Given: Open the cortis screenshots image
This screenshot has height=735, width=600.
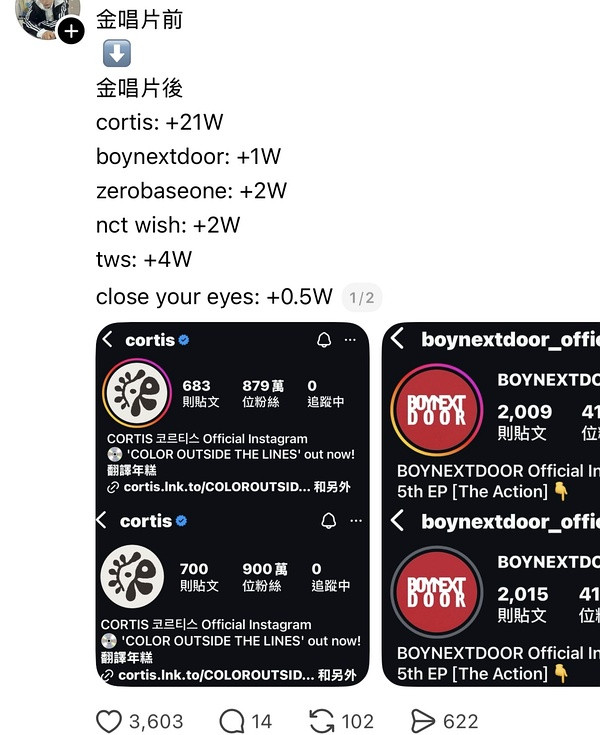Looking at the screenshot, I should (232, 504).
